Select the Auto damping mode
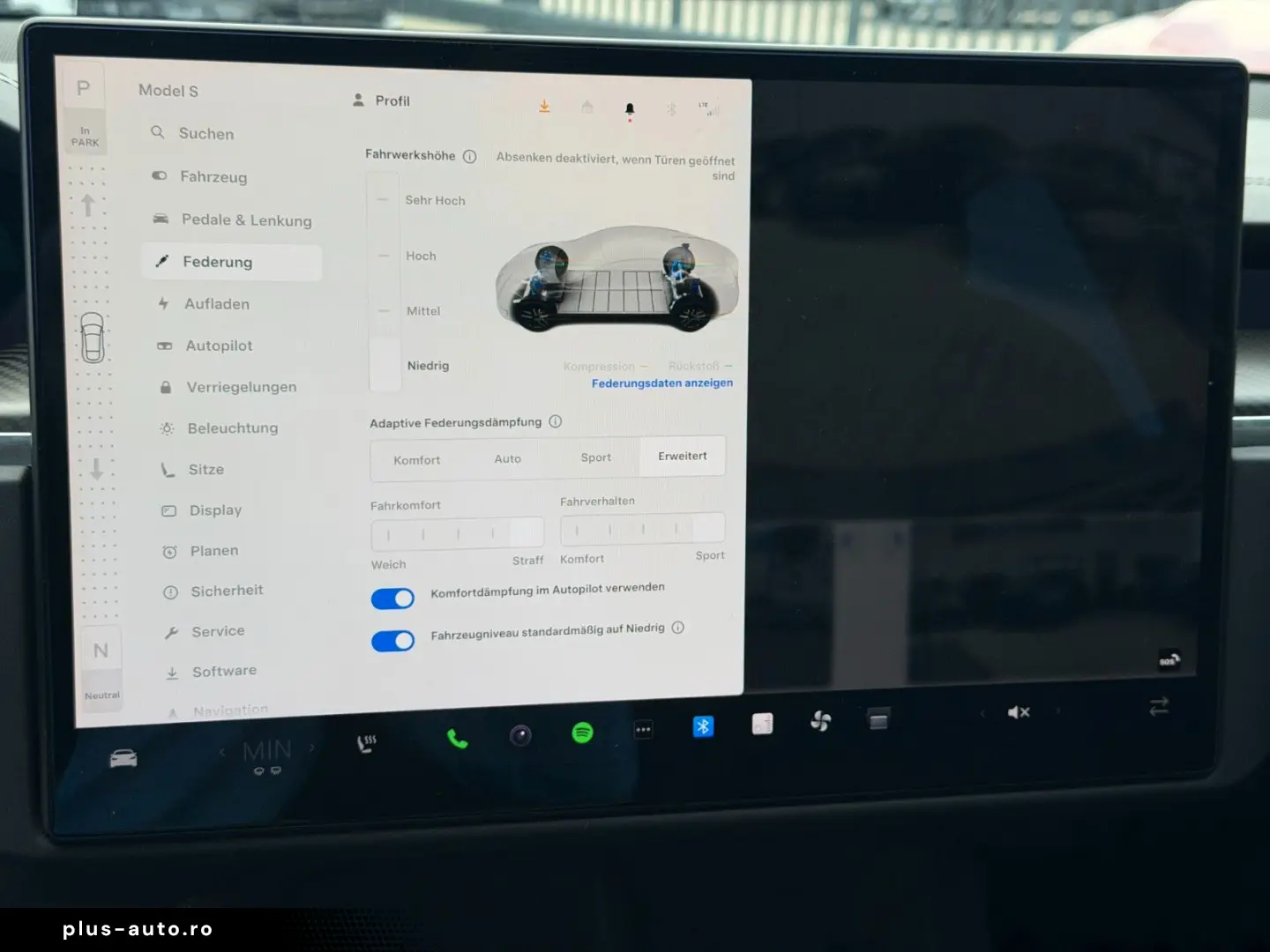 tap(508, 458)
